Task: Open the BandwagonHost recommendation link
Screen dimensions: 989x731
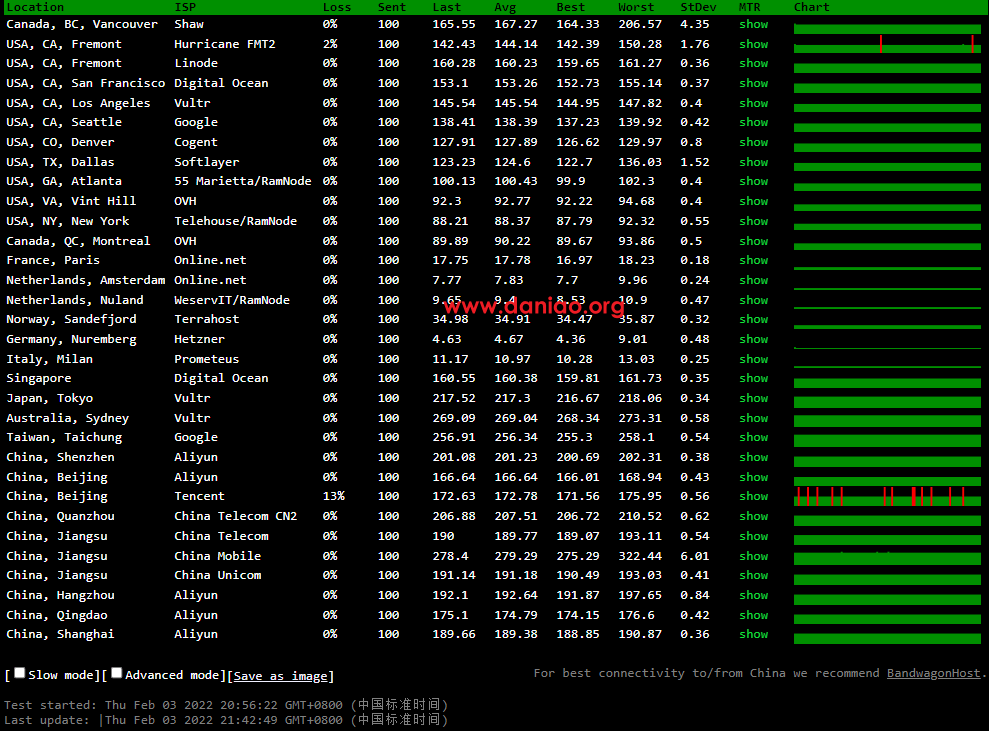Action: pyautogui.click(x=933, y=673)
